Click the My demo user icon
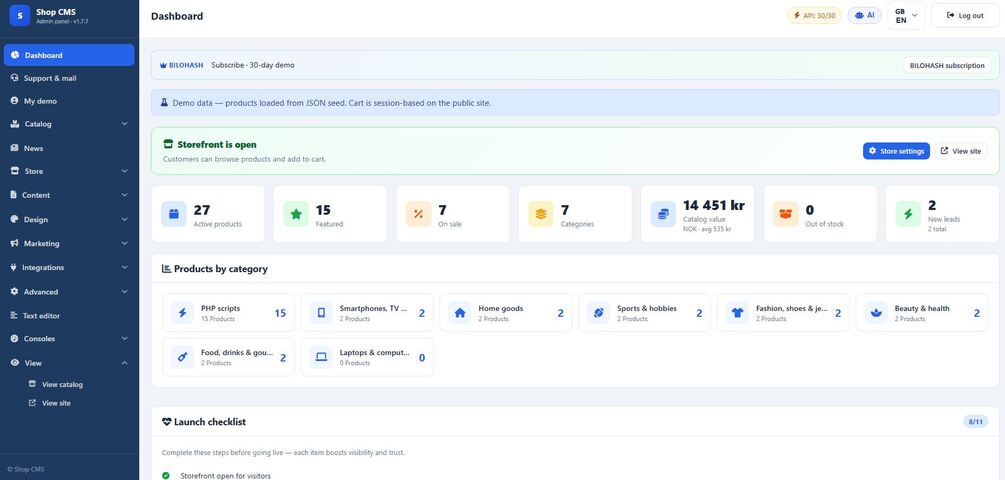 click(x=15, y=101)
